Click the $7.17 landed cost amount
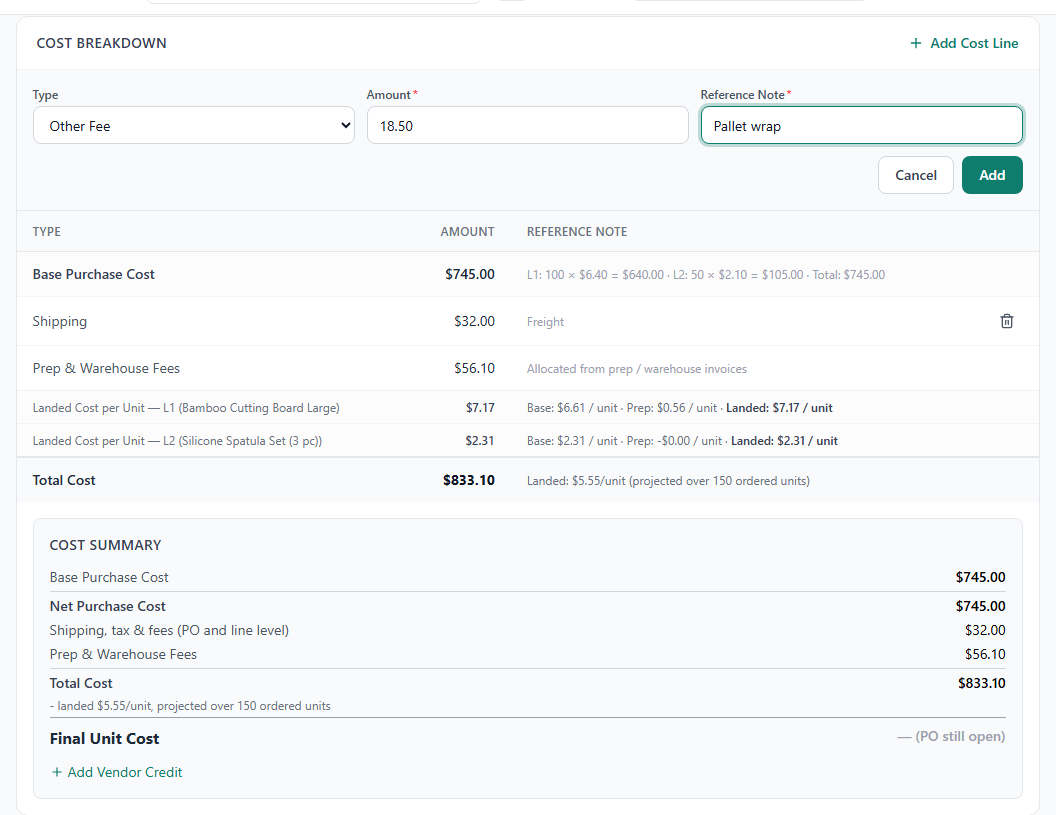The width and height of the screenshot is (1056, 815). click(x=480, y=408)
